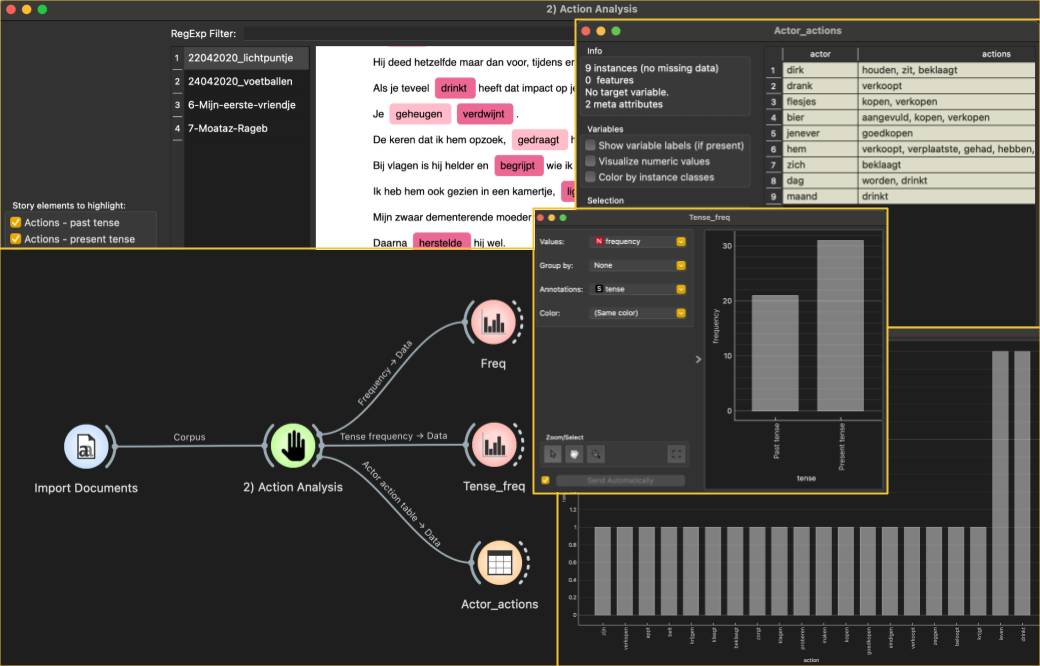Open the Actor_actions data table widget node
The image size is (1040, 666).
tap(499, 563)
